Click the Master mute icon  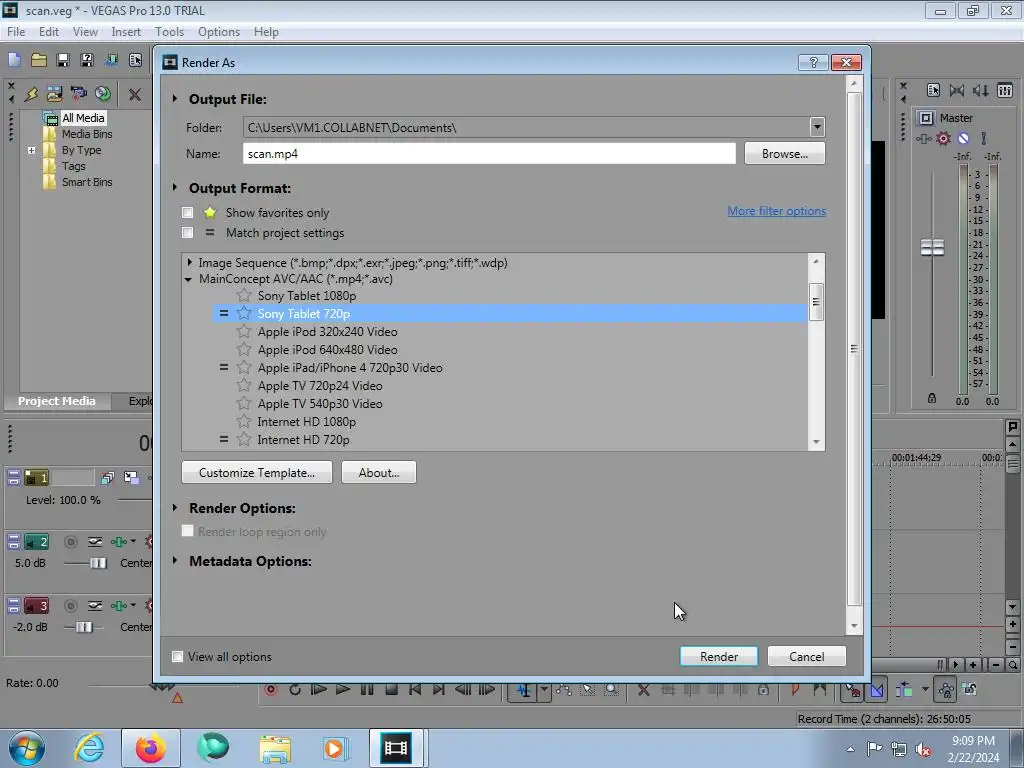963,138
